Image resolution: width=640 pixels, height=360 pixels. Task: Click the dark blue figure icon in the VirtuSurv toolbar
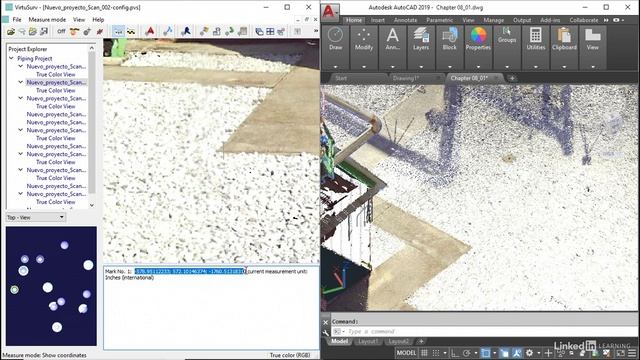186,31
